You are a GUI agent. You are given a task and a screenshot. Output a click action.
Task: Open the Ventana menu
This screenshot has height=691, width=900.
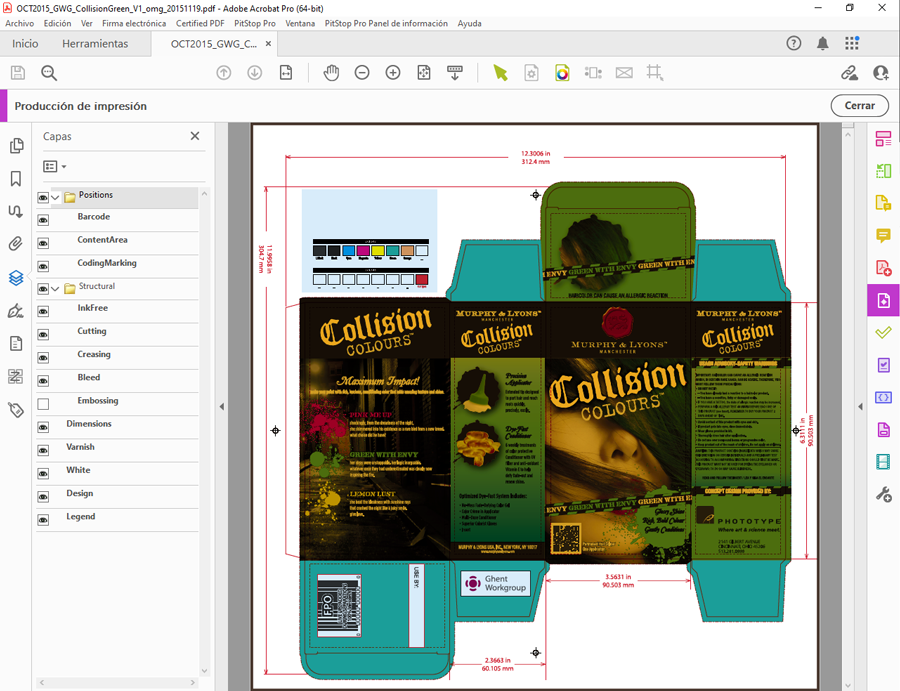click(x=300, y=24)
